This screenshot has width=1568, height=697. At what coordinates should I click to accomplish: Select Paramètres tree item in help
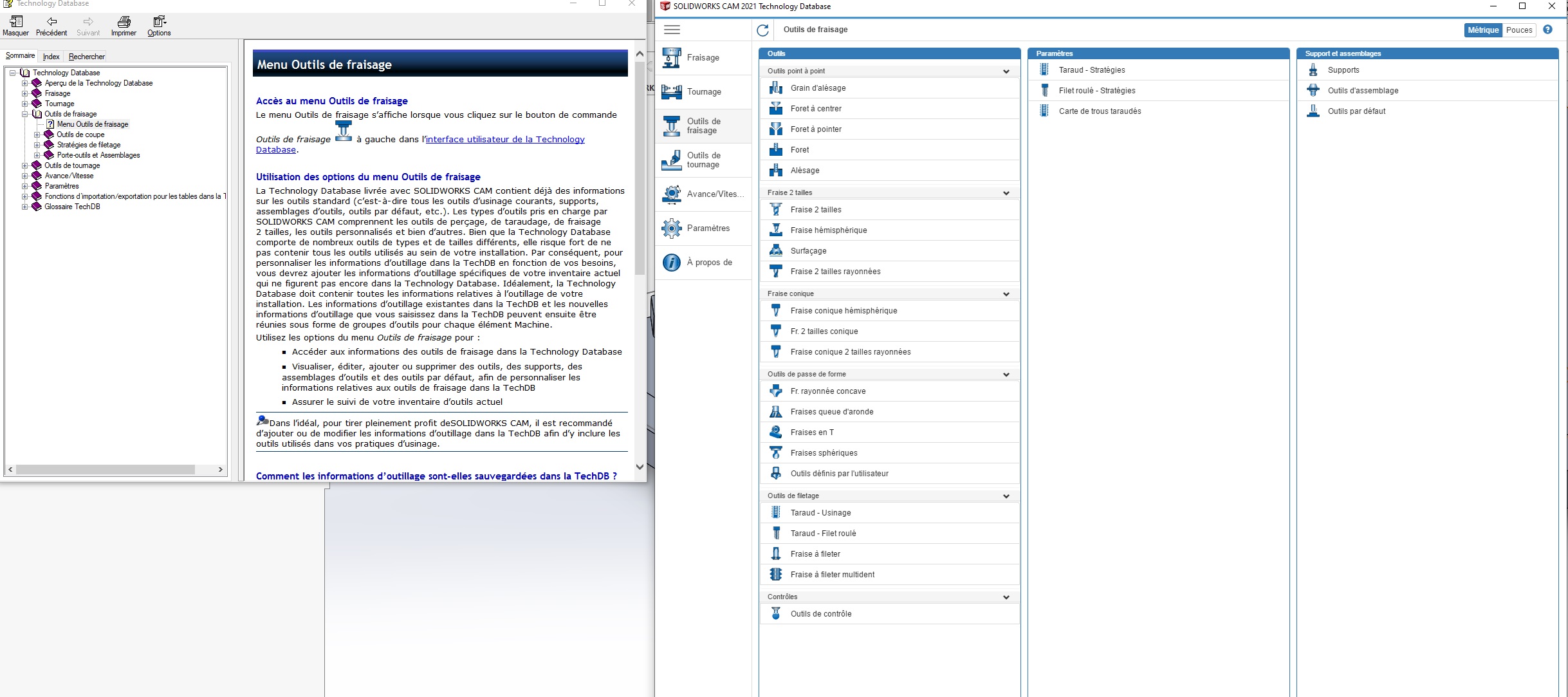[62, 186]
